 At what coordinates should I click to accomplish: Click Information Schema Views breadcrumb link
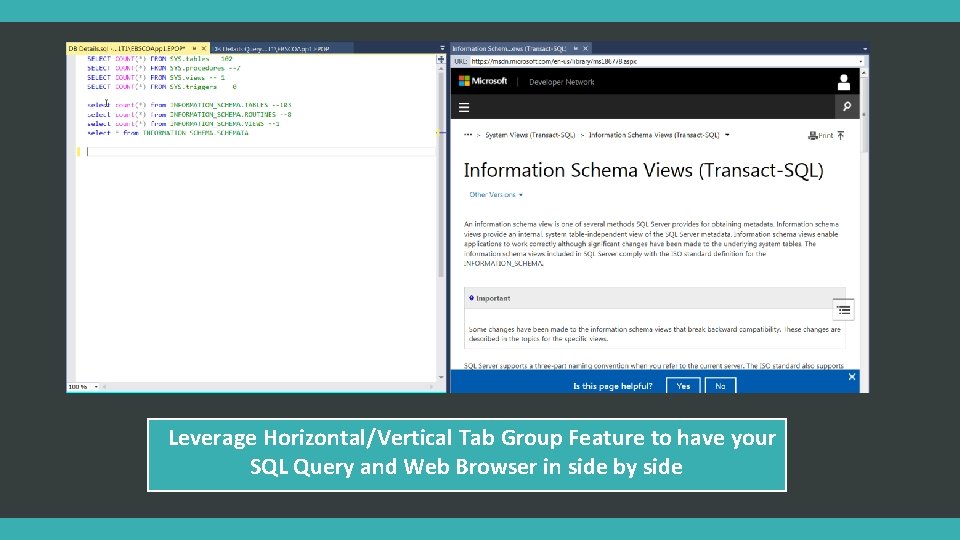(x=654, y=135)
